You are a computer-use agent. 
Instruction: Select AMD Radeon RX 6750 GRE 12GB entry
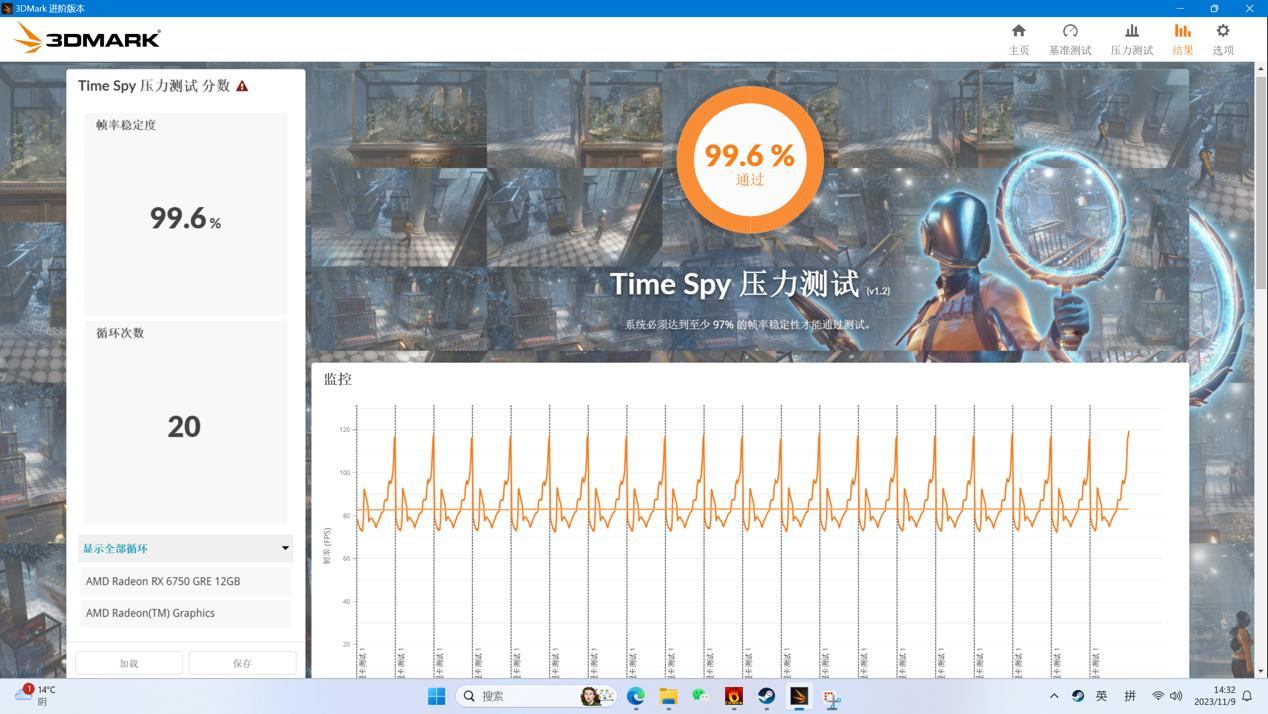point(186,581)
